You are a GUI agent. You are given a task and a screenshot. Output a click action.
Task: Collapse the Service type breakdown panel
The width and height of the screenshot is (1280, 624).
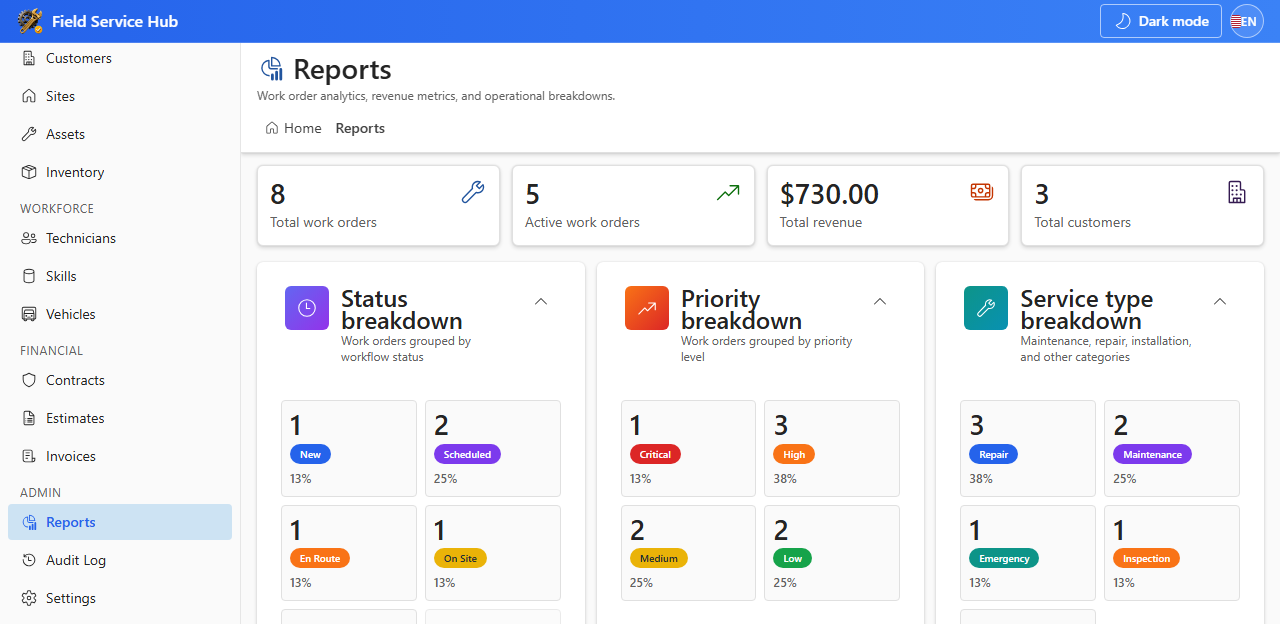1220,301
